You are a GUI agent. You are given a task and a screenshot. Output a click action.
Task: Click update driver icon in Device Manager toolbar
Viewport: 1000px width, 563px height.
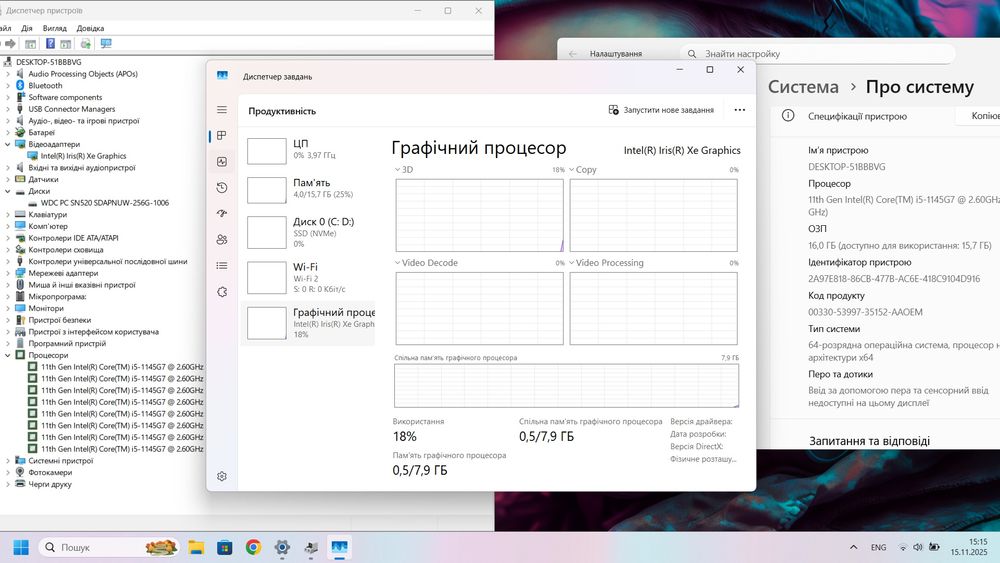[85, 43]
